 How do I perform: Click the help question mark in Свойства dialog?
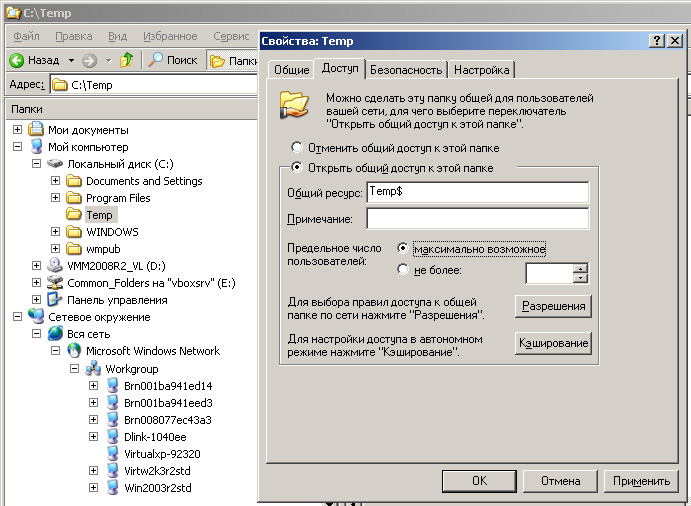tap(657, 41)
